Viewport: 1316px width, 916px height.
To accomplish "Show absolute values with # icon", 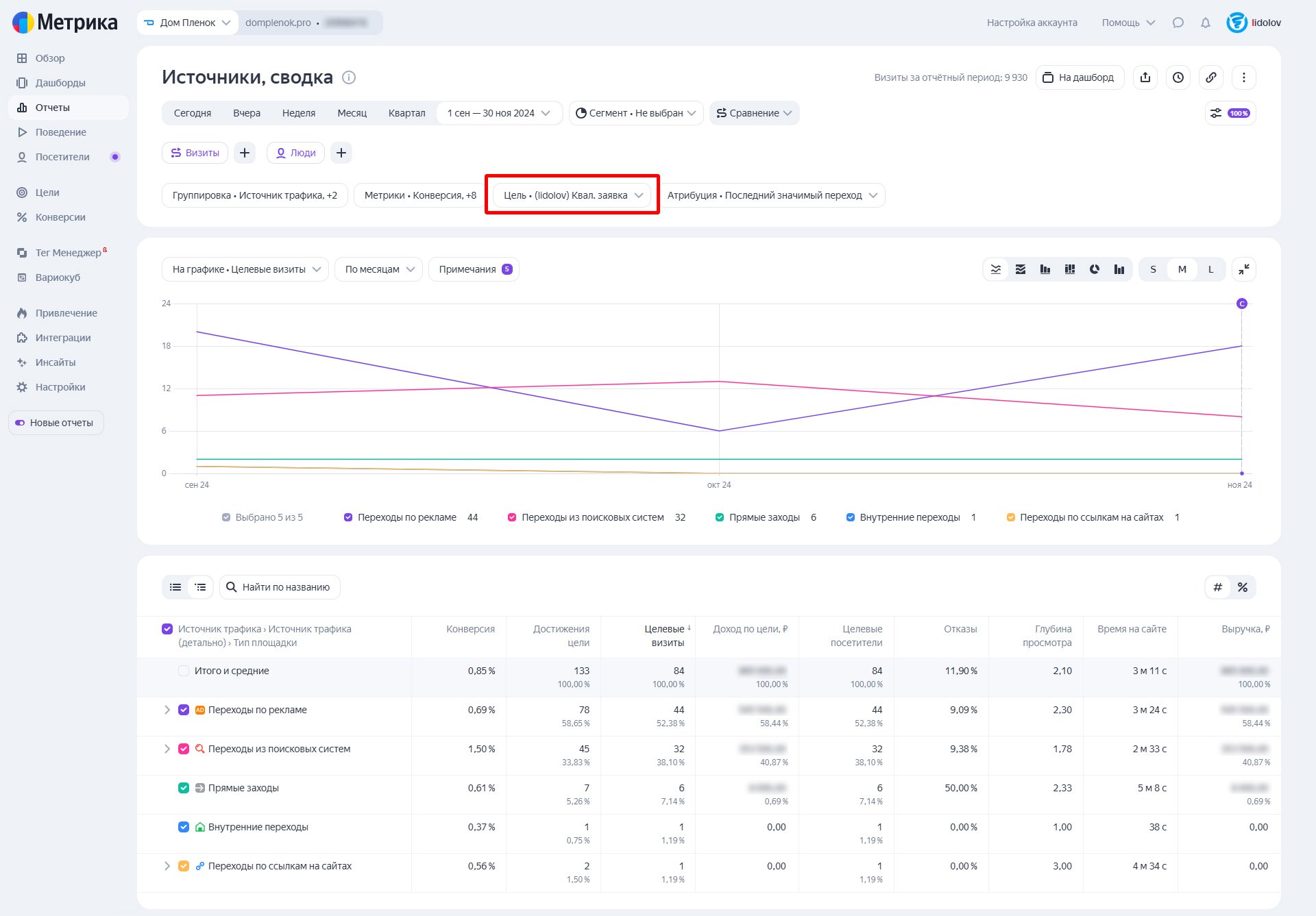I will coord(1217,587).
